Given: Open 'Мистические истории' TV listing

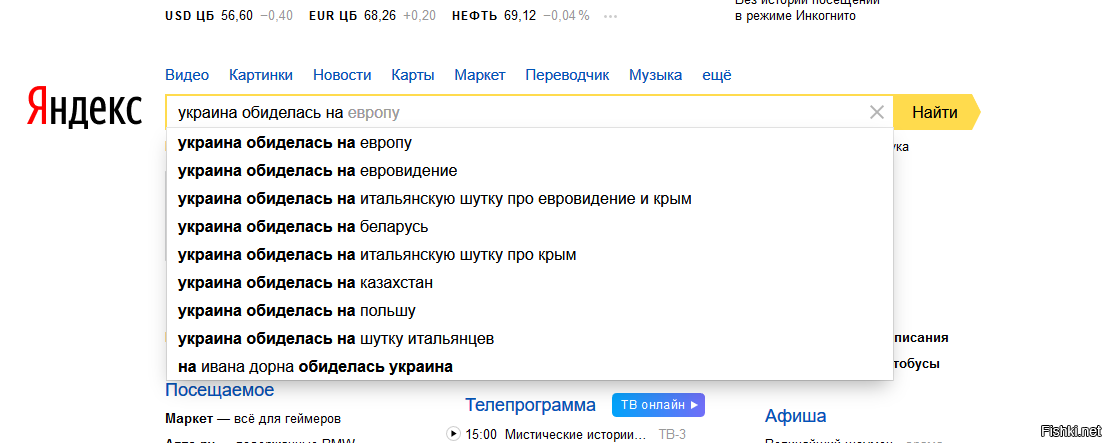Looking at the screenshot, I should coord(575,434).
